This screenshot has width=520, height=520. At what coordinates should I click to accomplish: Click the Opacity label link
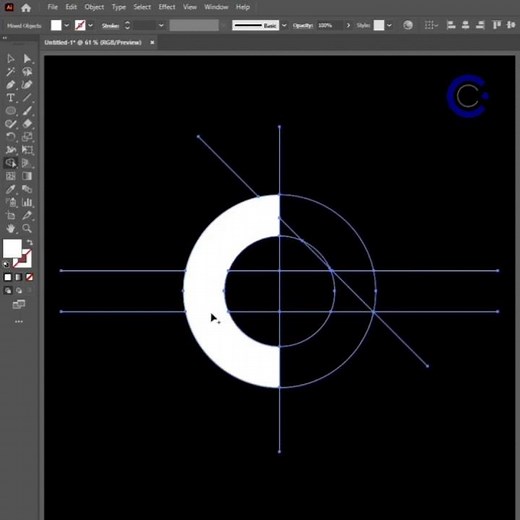[x=303, y=26]
